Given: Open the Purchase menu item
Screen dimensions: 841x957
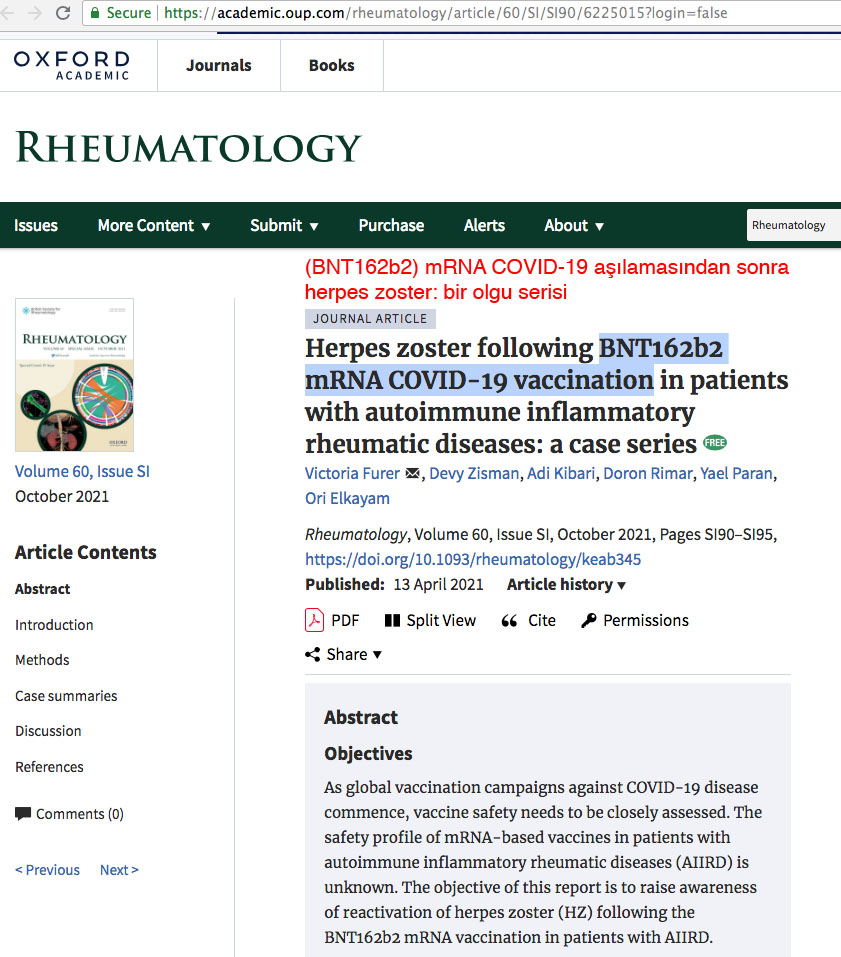Looking at the screenshot, I should click(391, 225).
